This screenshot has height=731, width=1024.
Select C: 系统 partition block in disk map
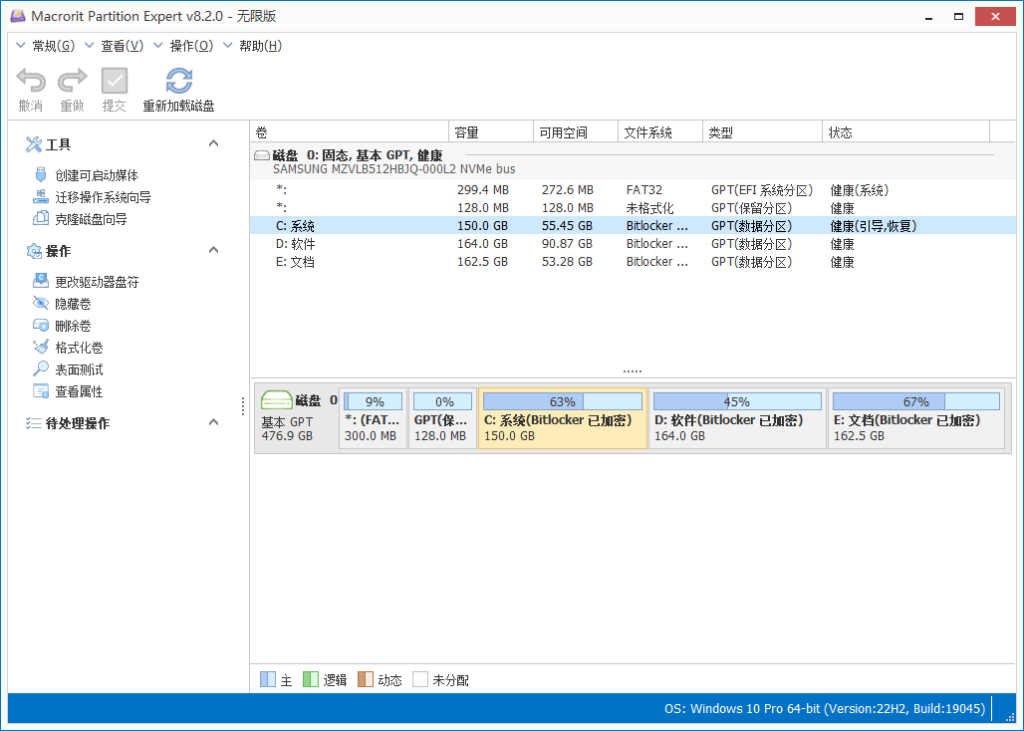563,418
